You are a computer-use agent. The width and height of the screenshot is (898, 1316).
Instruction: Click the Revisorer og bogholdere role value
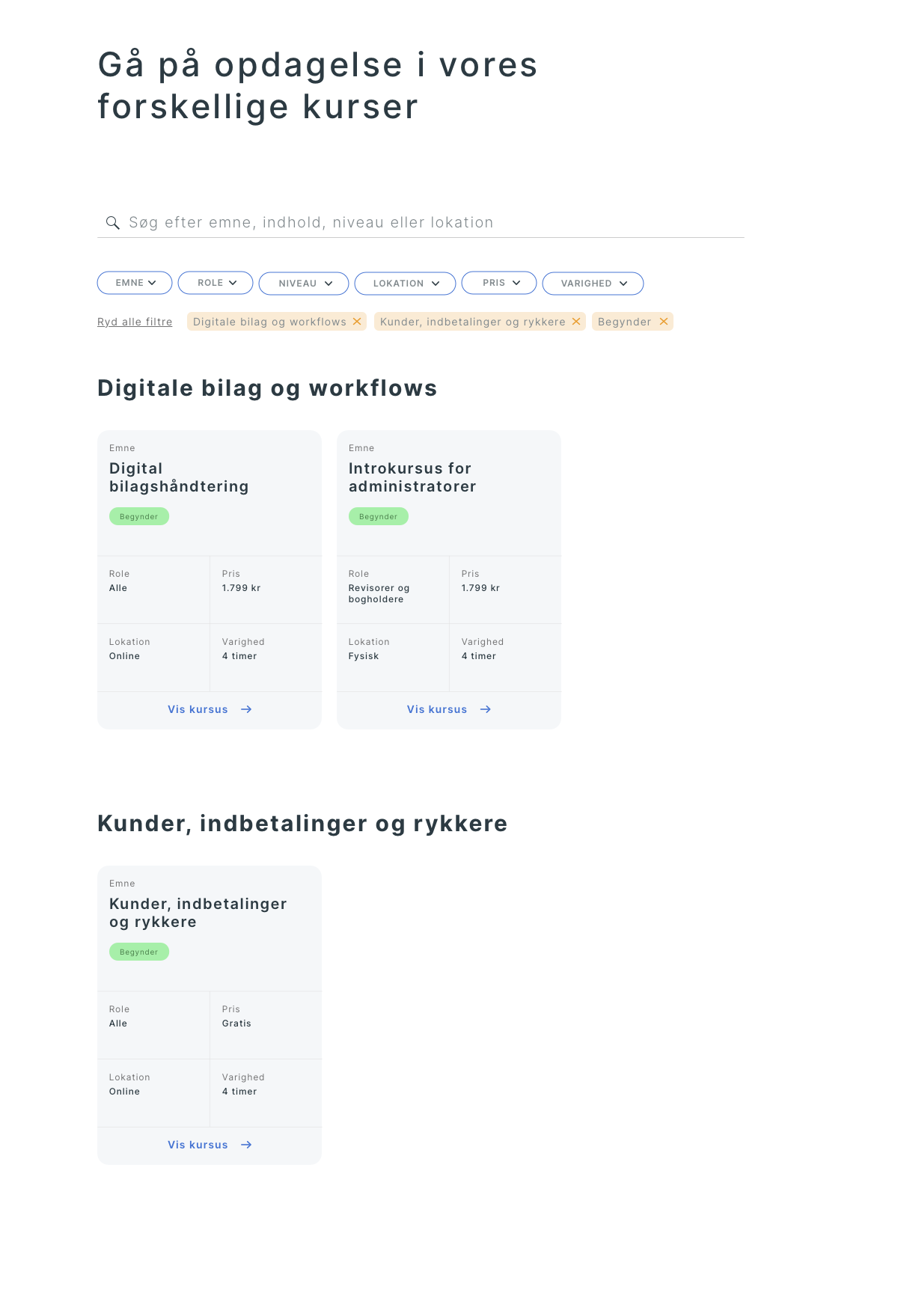379,593
